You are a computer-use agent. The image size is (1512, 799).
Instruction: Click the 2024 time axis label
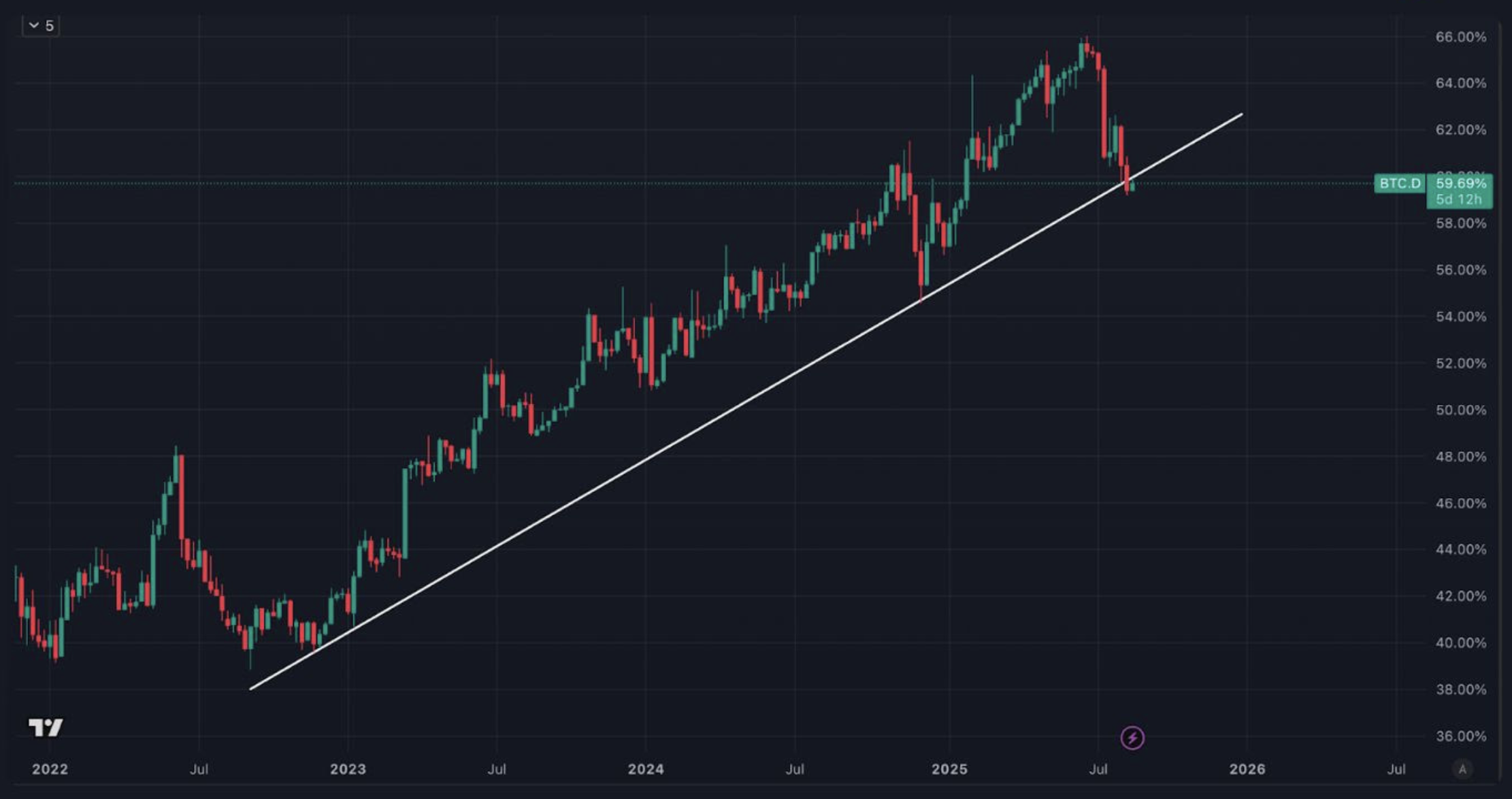(x=646, y=769)
